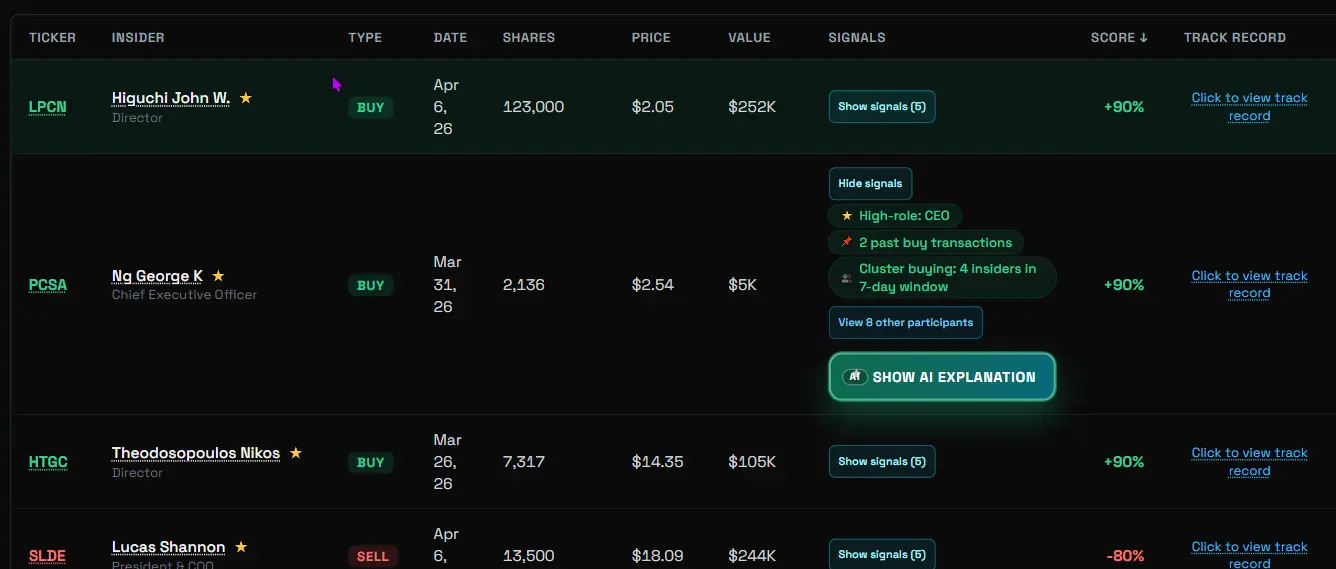
Task: Click the VALUE column header
Action: click(x=749, y=38)
